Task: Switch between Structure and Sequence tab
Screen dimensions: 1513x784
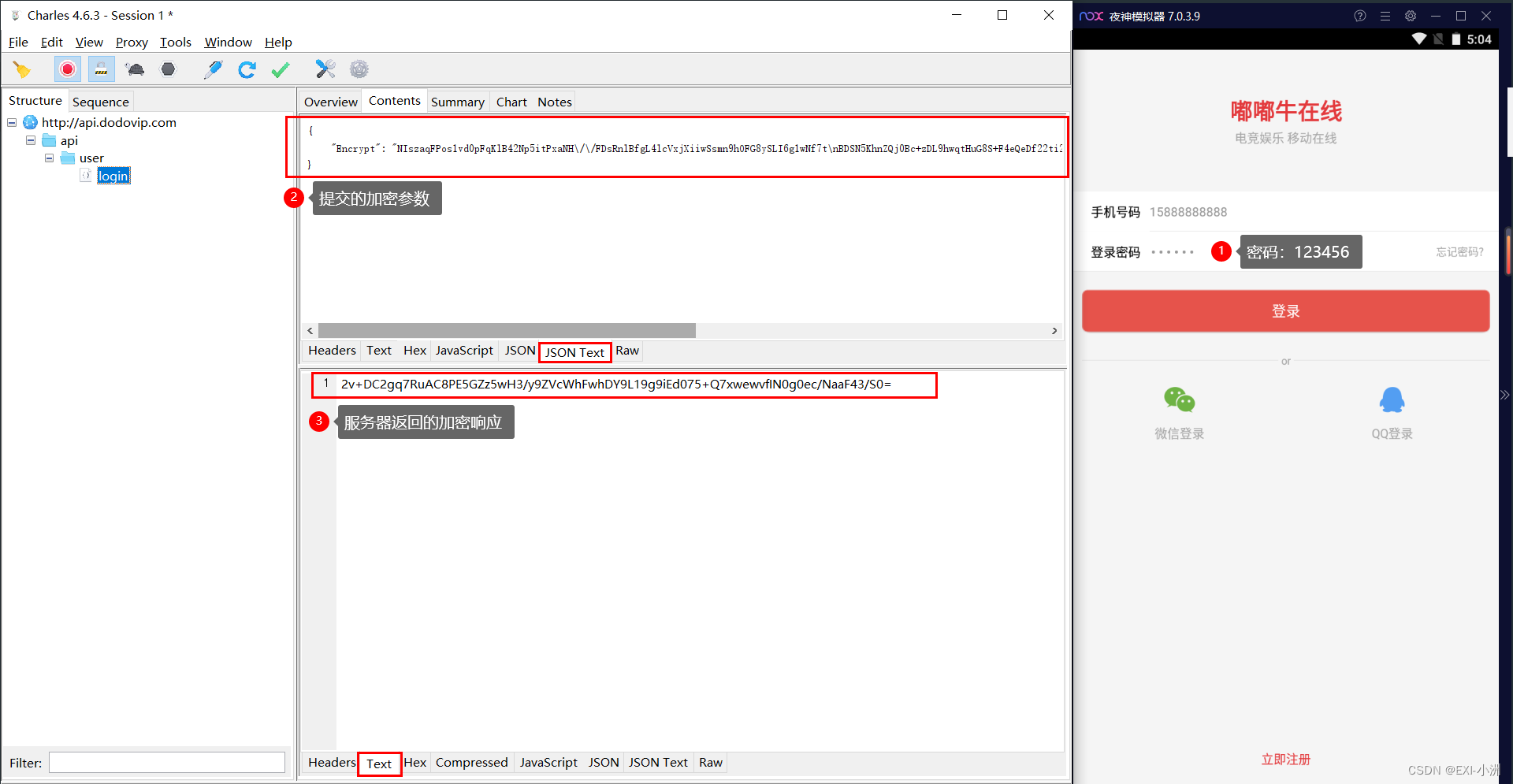Action: [100, 101]
